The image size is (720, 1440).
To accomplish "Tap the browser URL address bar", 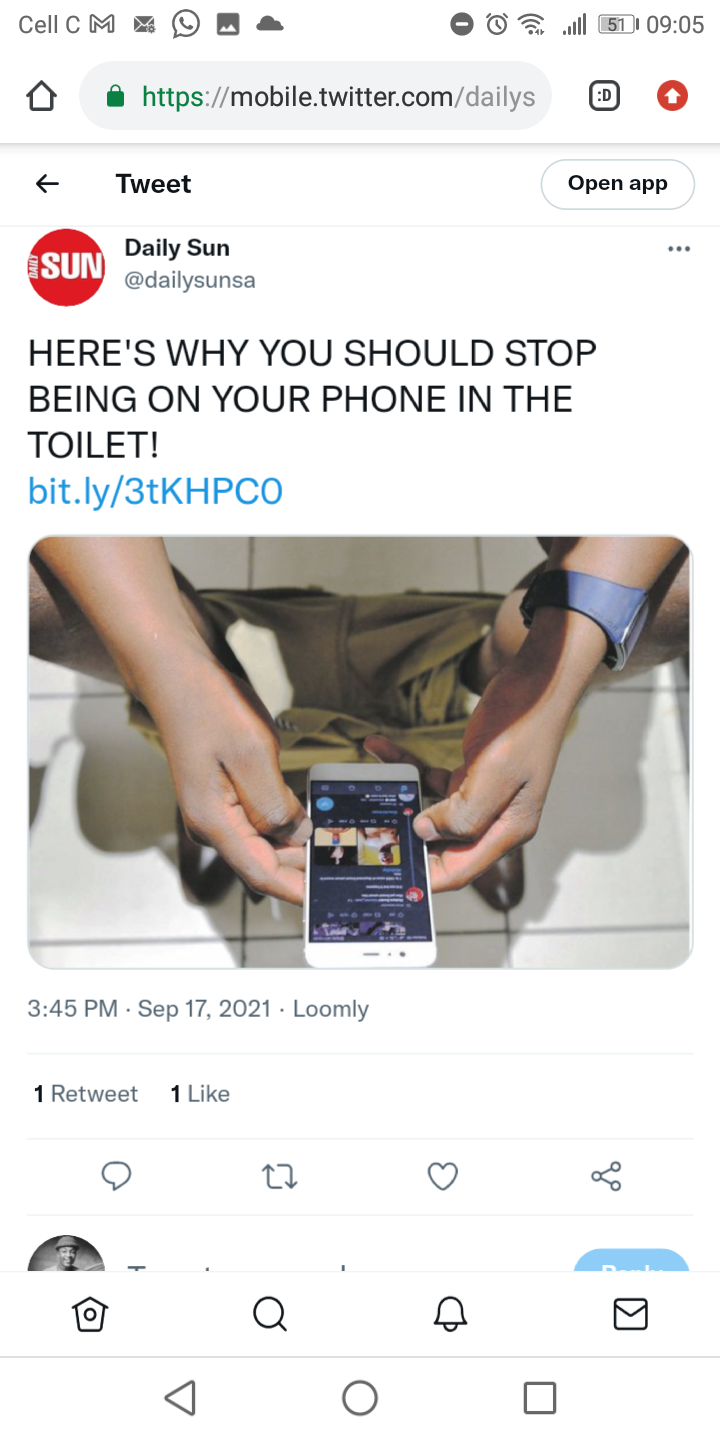I will 315,96.
